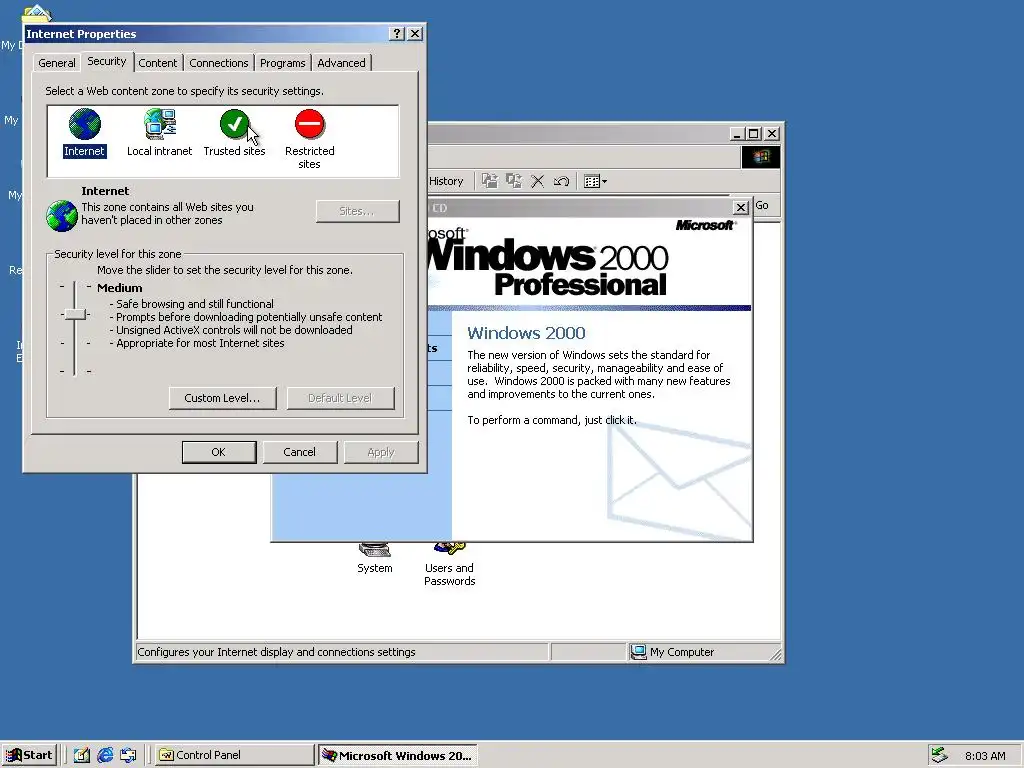
Task: Click the Sites button
Action: tap(357, 211)
